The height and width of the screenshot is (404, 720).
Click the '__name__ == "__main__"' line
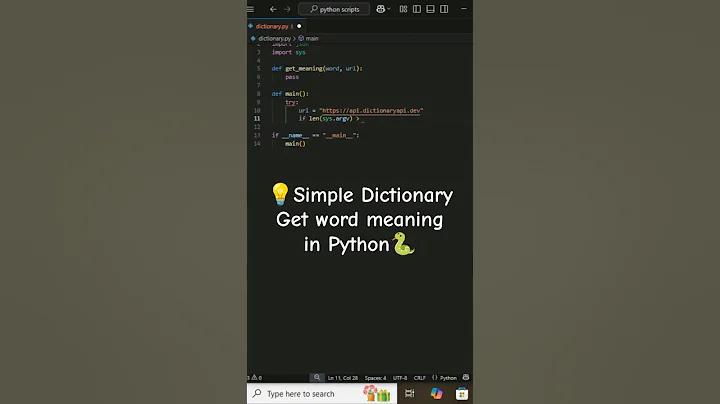point(315,135)
